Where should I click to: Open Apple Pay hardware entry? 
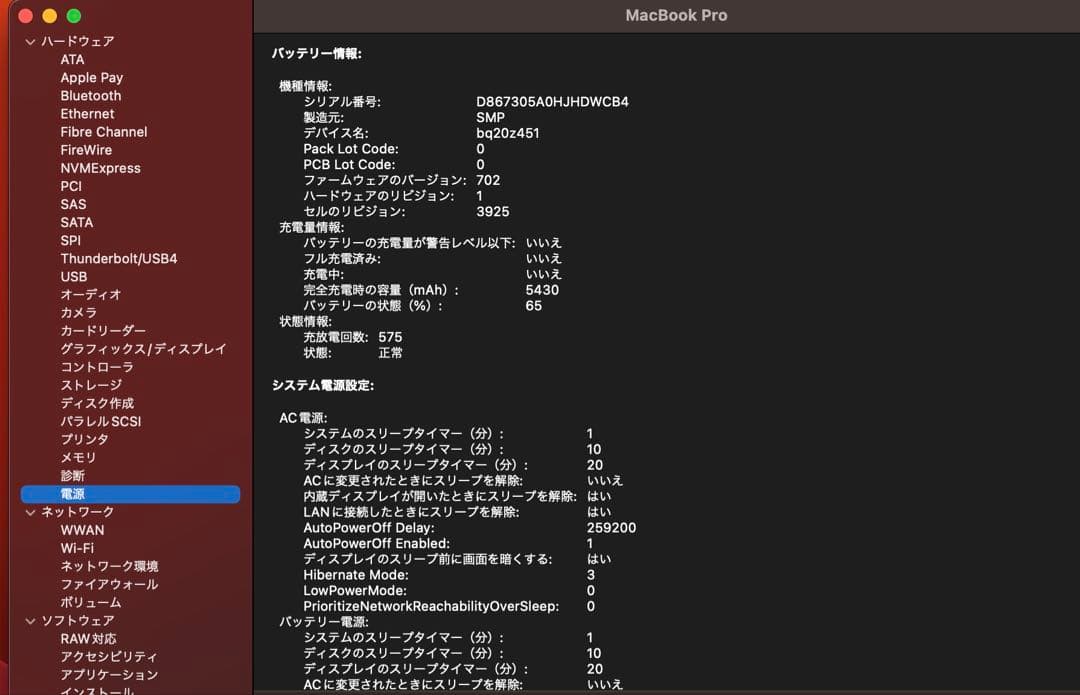tap(92, 78)
